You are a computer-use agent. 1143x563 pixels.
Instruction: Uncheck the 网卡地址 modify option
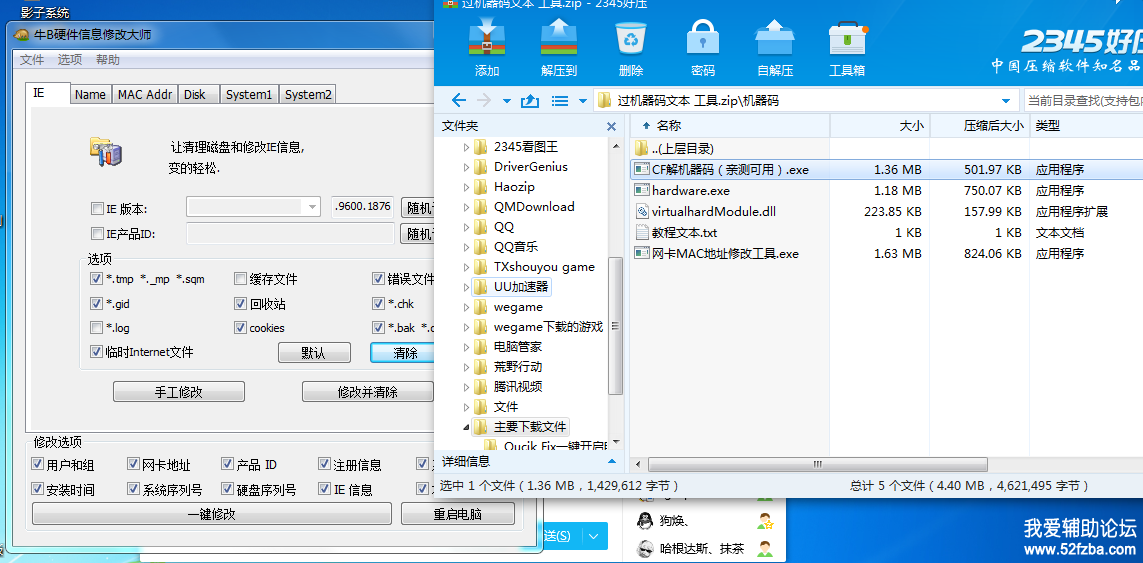(133, 464)
